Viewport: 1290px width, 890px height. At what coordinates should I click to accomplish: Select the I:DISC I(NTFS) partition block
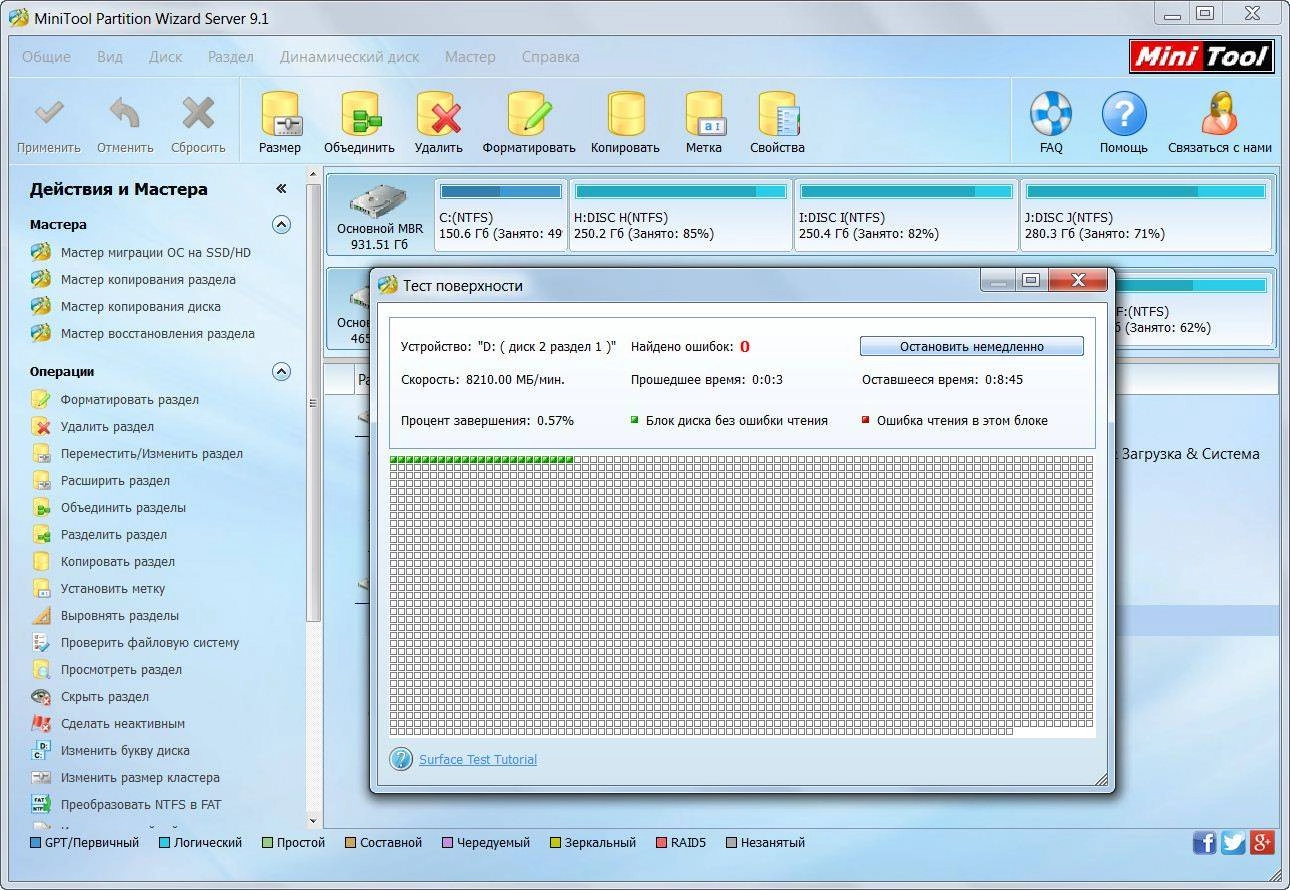[906, 215]
